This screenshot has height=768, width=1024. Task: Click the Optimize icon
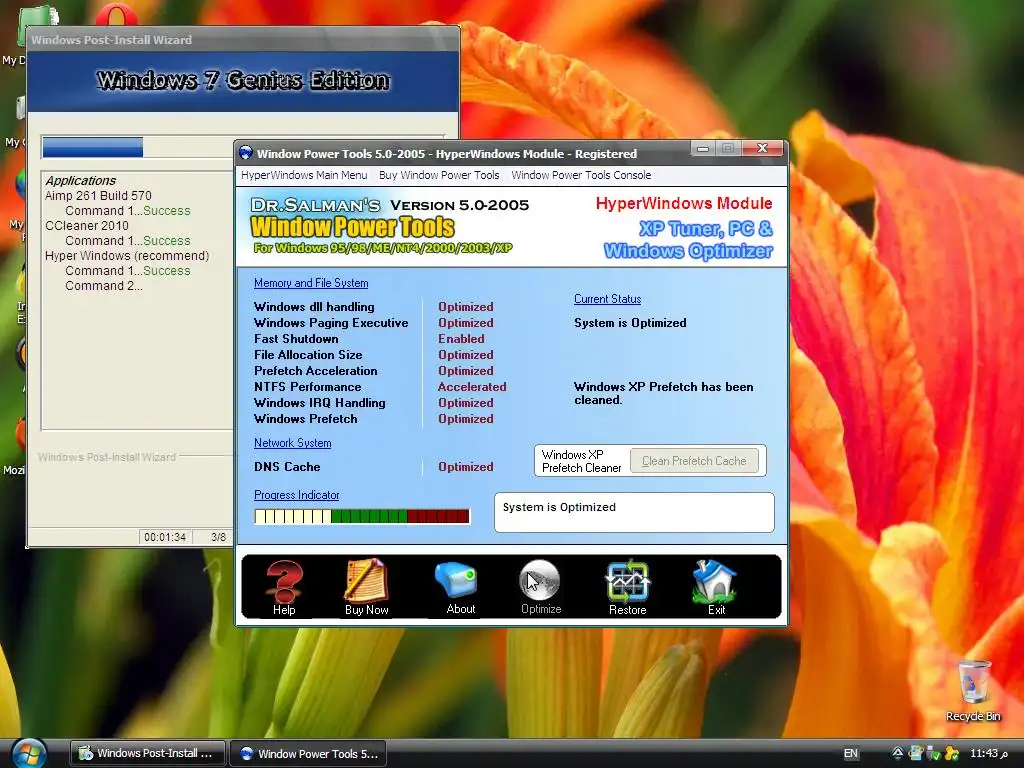coord(539,580)
